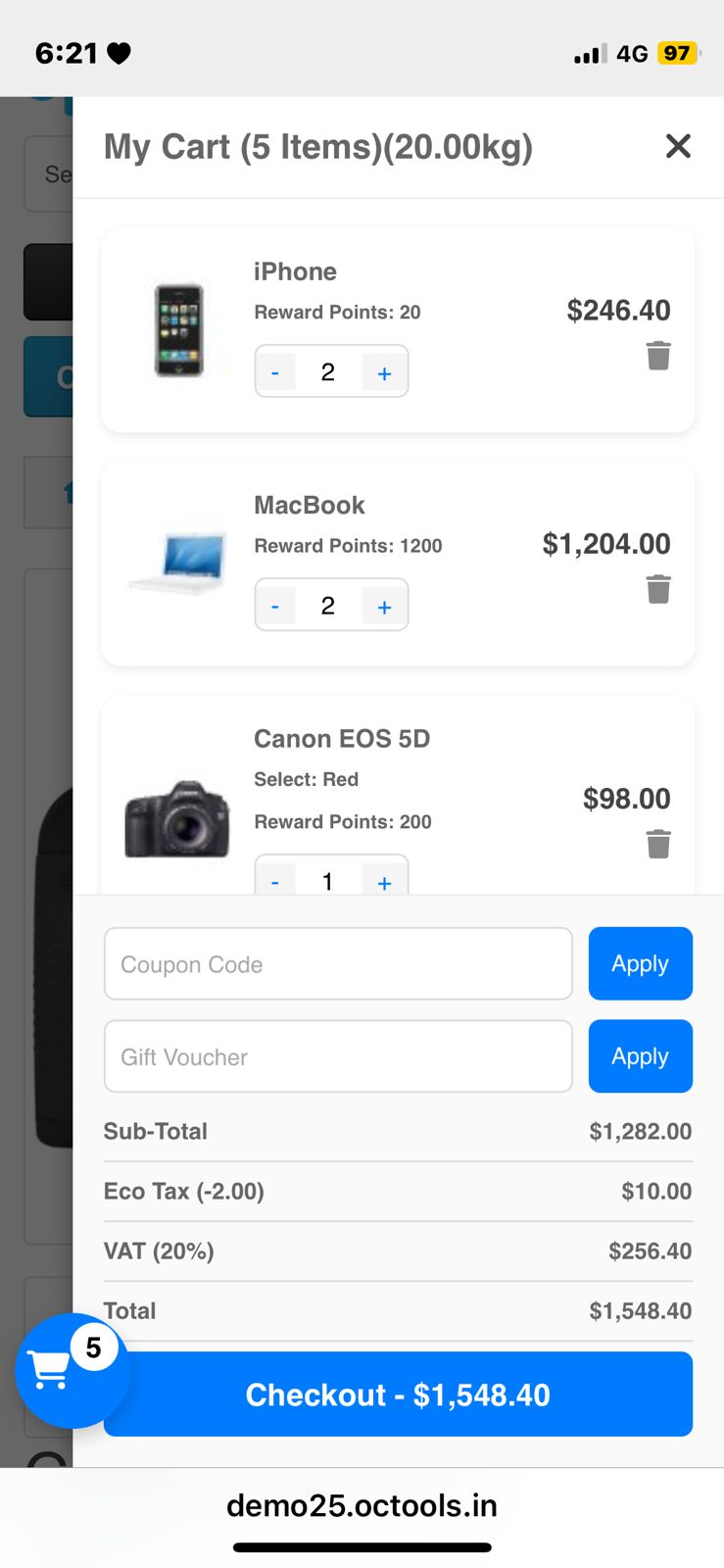Open the MacBook product image
The width and height of the screenshot is (724, 1568).
tap(178, 563)
